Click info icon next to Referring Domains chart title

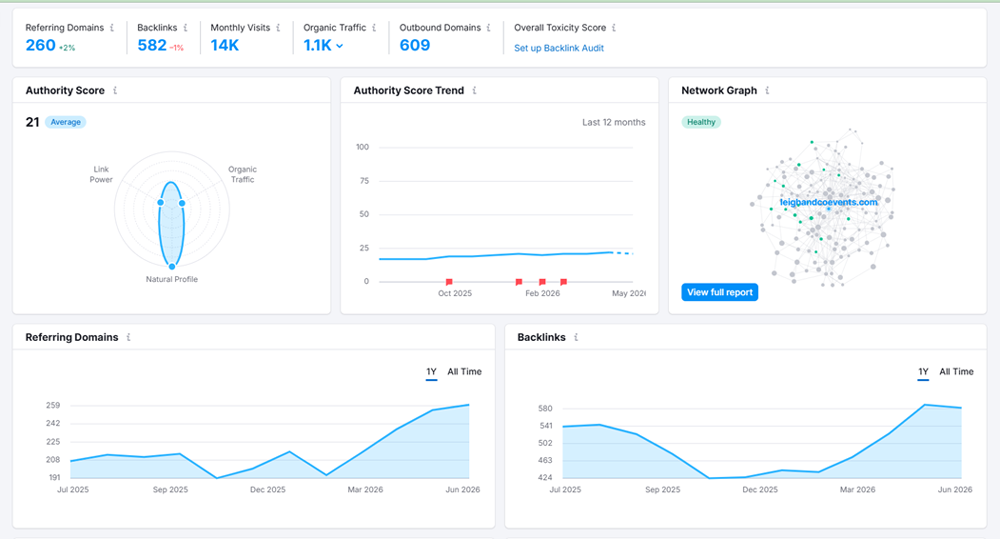(129, 337)
